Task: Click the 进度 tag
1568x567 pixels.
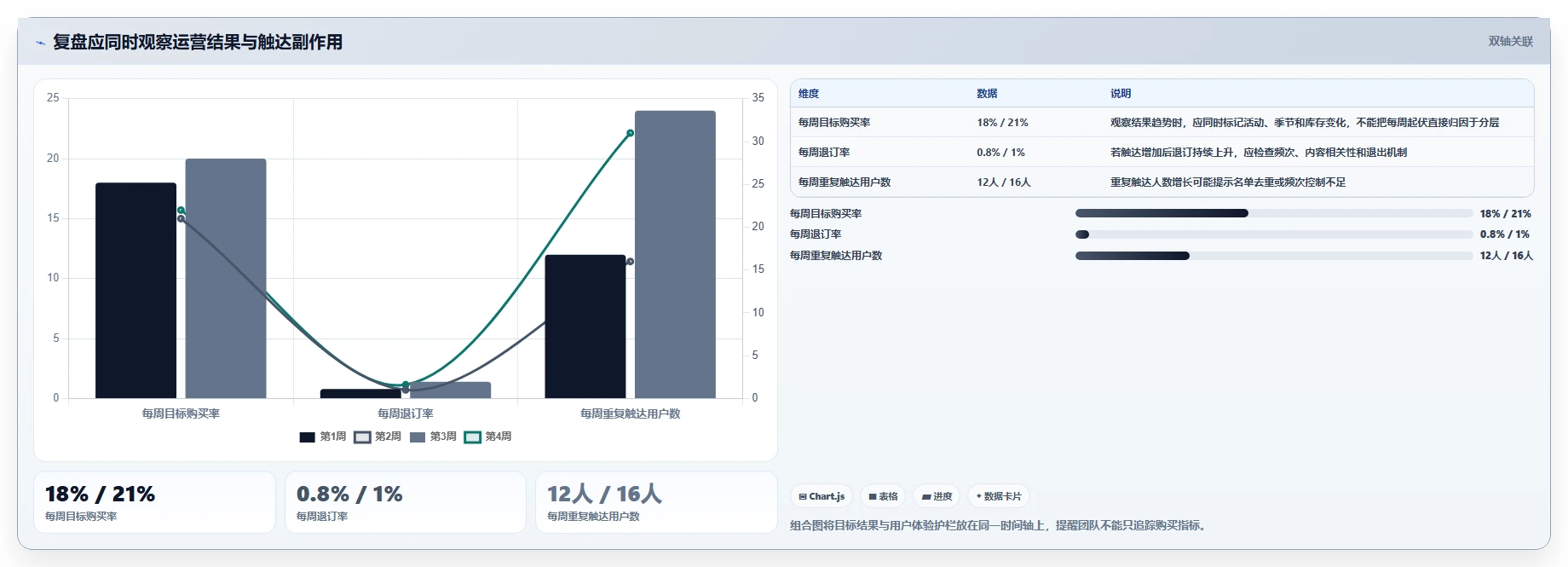Action: (937, 496)
